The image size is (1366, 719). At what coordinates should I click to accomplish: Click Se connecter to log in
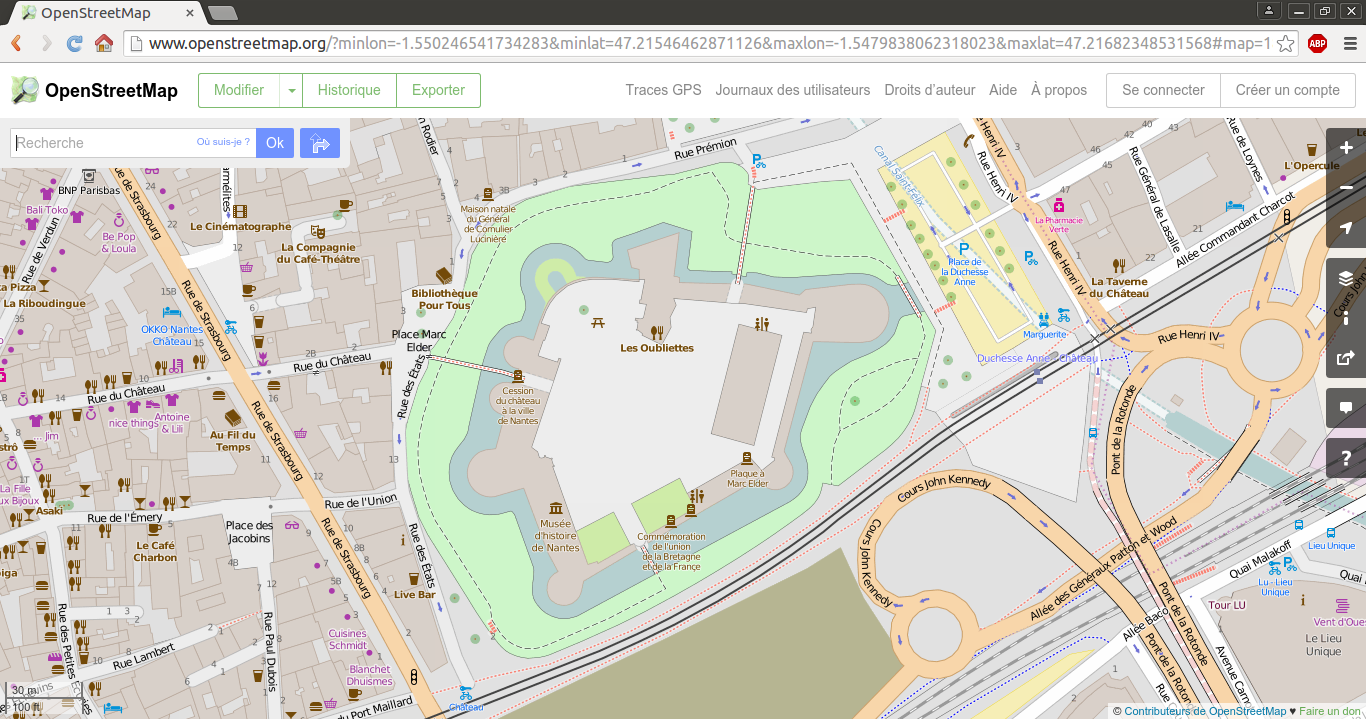click(x=1163, y=90)
